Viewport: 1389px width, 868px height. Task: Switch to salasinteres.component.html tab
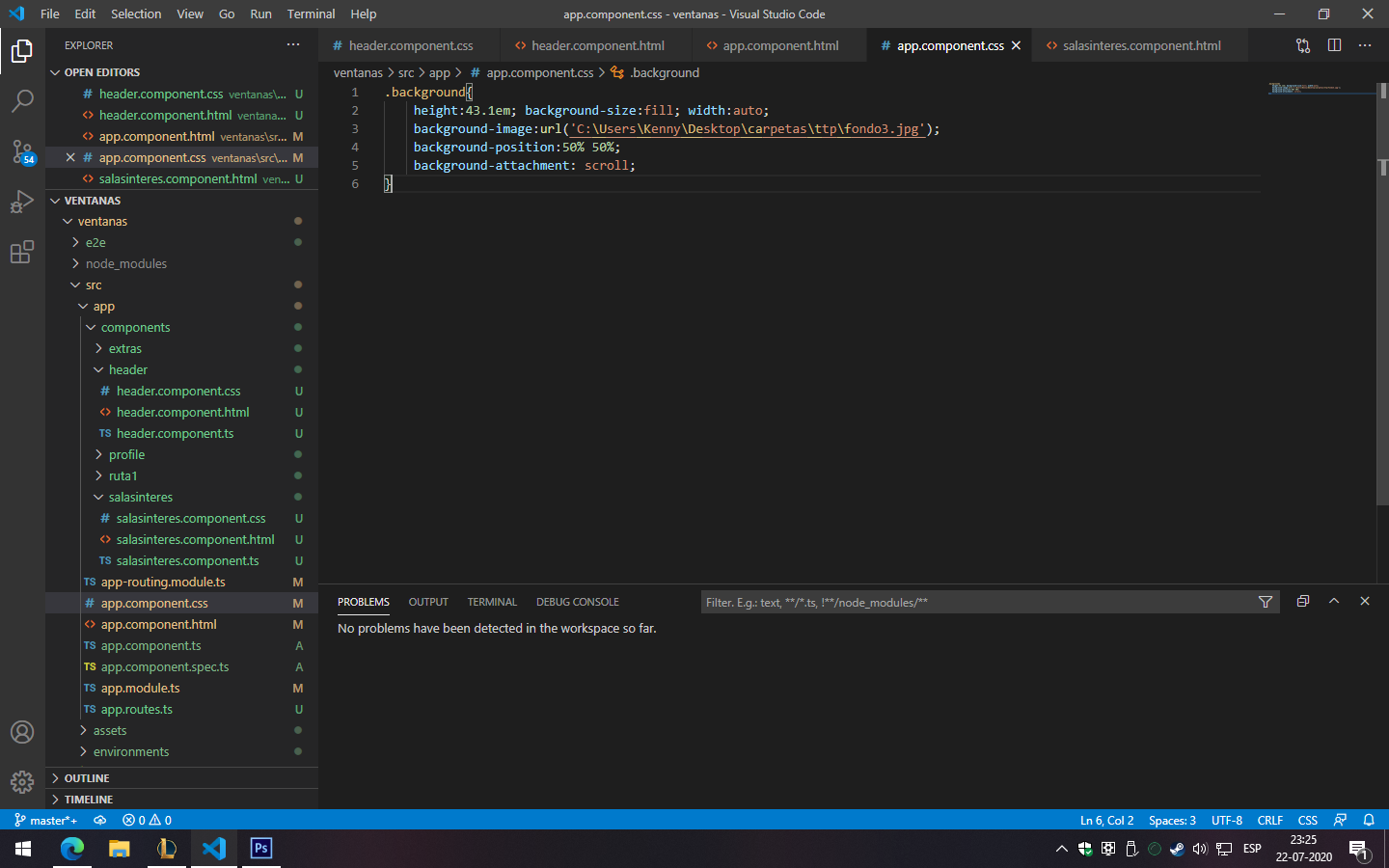(x=1141, y=45)
